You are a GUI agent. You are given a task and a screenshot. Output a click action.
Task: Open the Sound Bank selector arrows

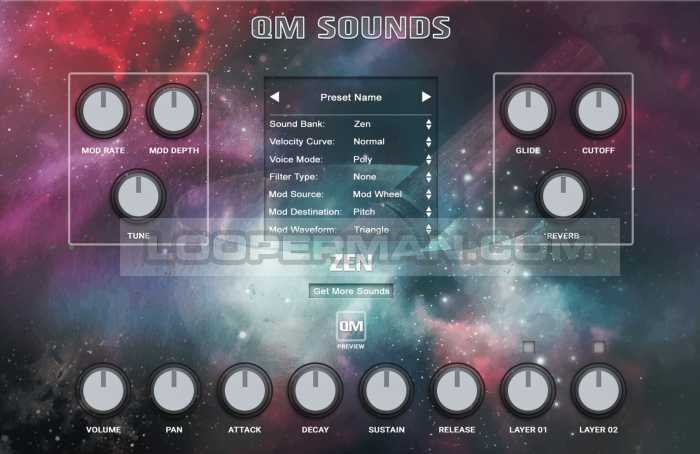coord(428,124)
